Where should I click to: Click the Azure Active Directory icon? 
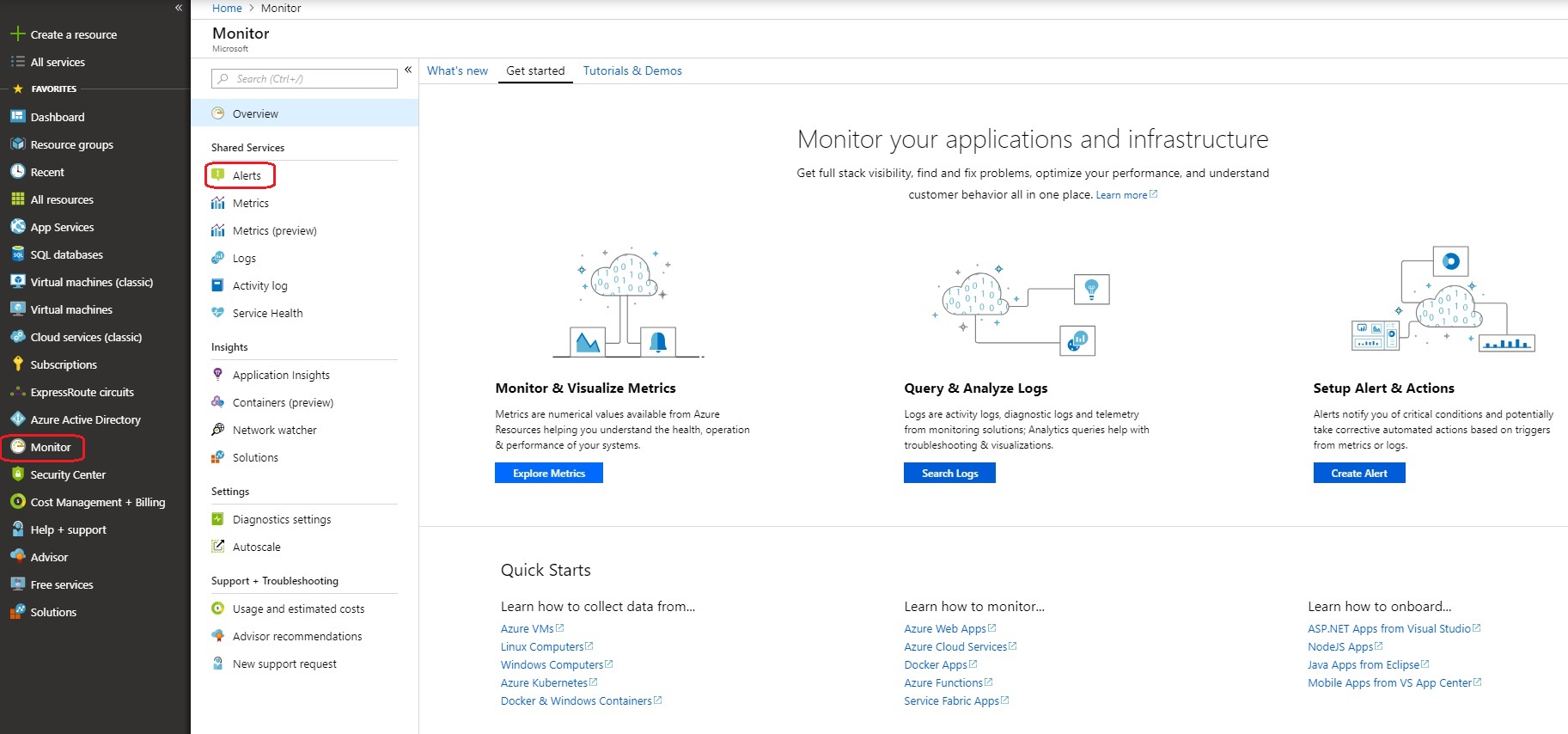(17, 419)
